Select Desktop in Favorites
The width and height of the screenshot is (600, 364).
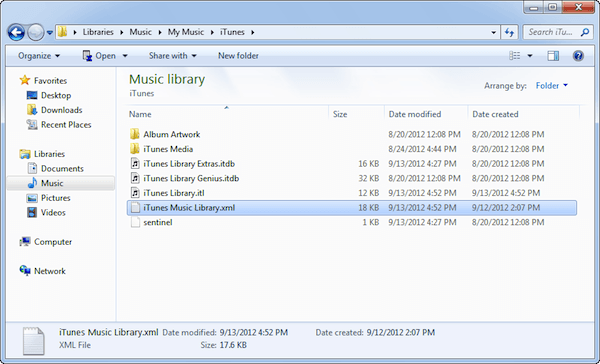pyautogui.click(x=56, y=95)
